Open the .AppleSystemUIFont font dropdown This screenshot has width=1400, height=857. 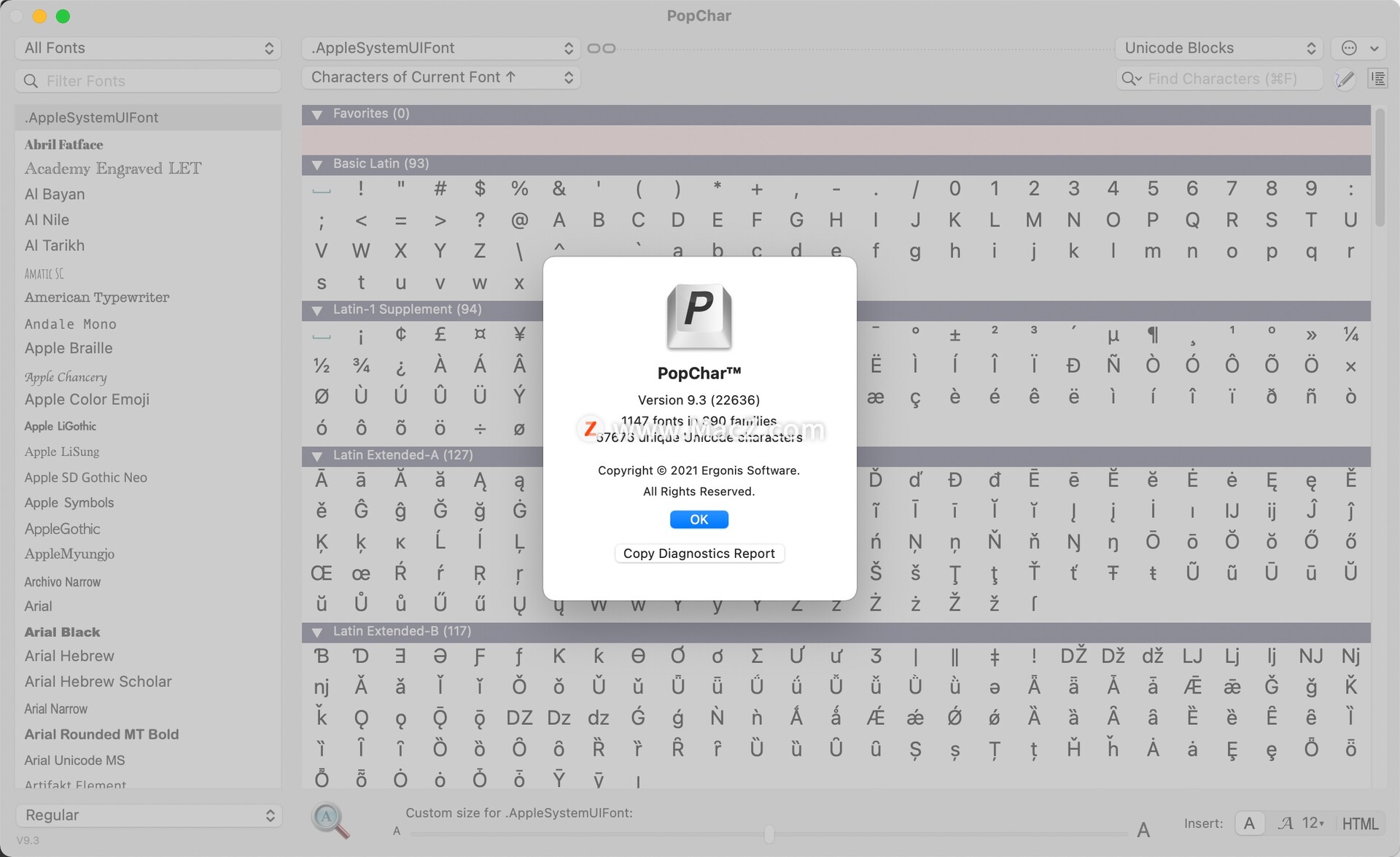(x=441, y=48)
